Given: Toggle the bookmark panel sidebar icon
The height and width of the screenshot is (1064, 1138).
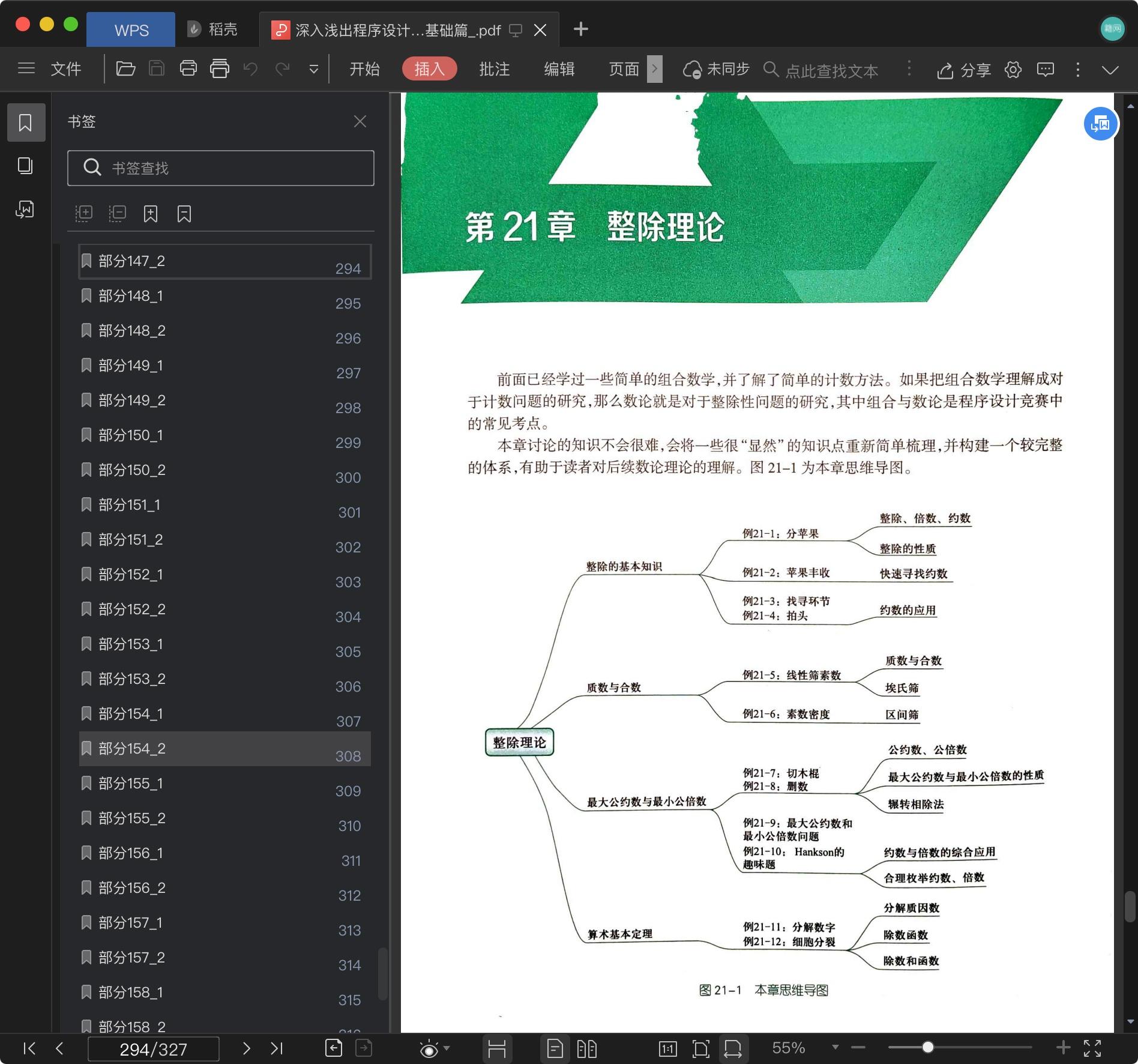Looking at the screenshot, I should tap(26, 122).
